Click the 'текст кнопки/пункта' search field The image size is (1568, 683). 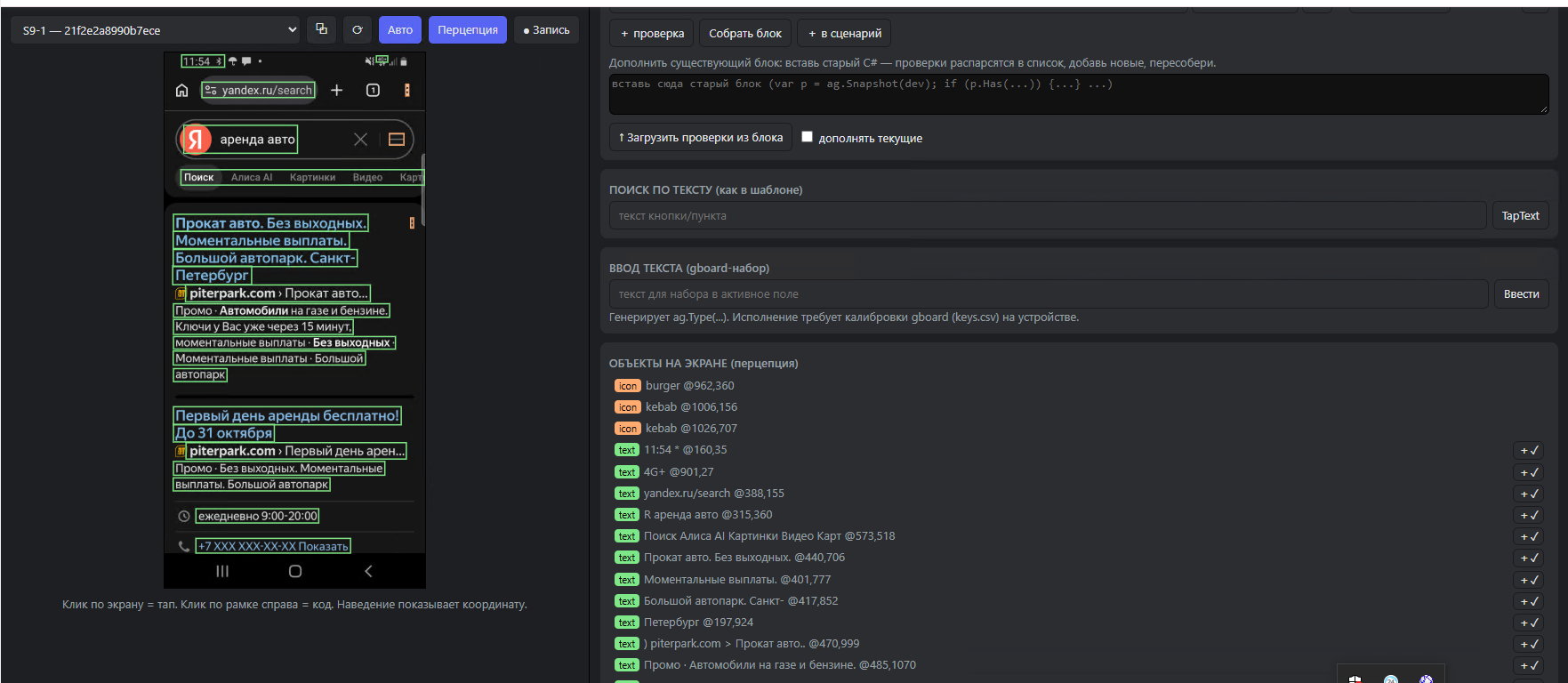pos(1048,216)
